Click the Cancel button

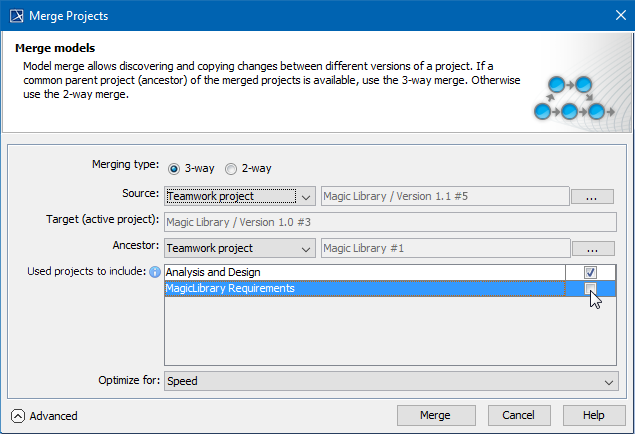click(518, 415)
